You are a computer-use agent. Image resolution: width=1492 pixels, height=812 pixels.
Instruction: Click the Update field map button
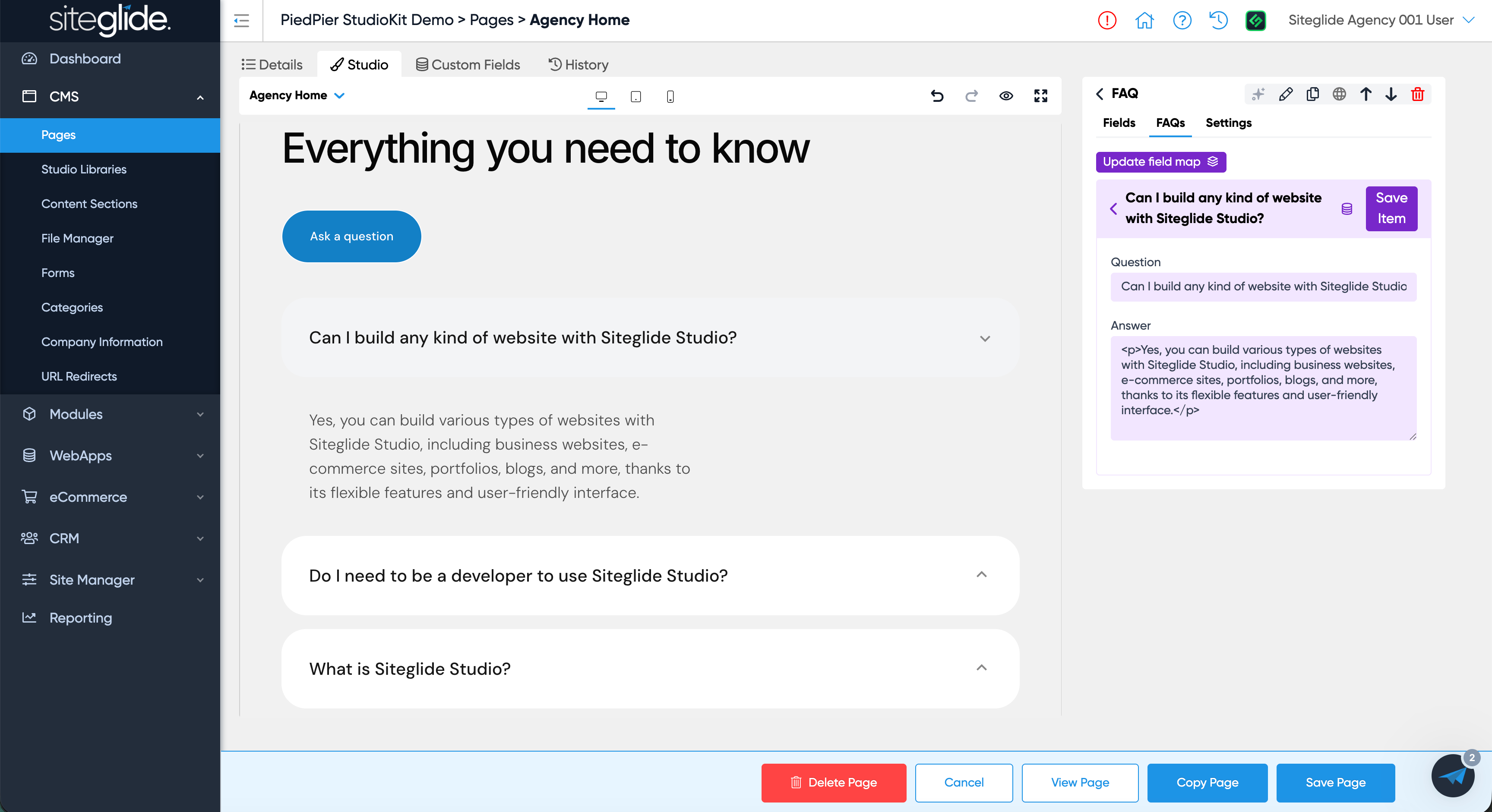pyautogui.click(x=1161, y=162)
